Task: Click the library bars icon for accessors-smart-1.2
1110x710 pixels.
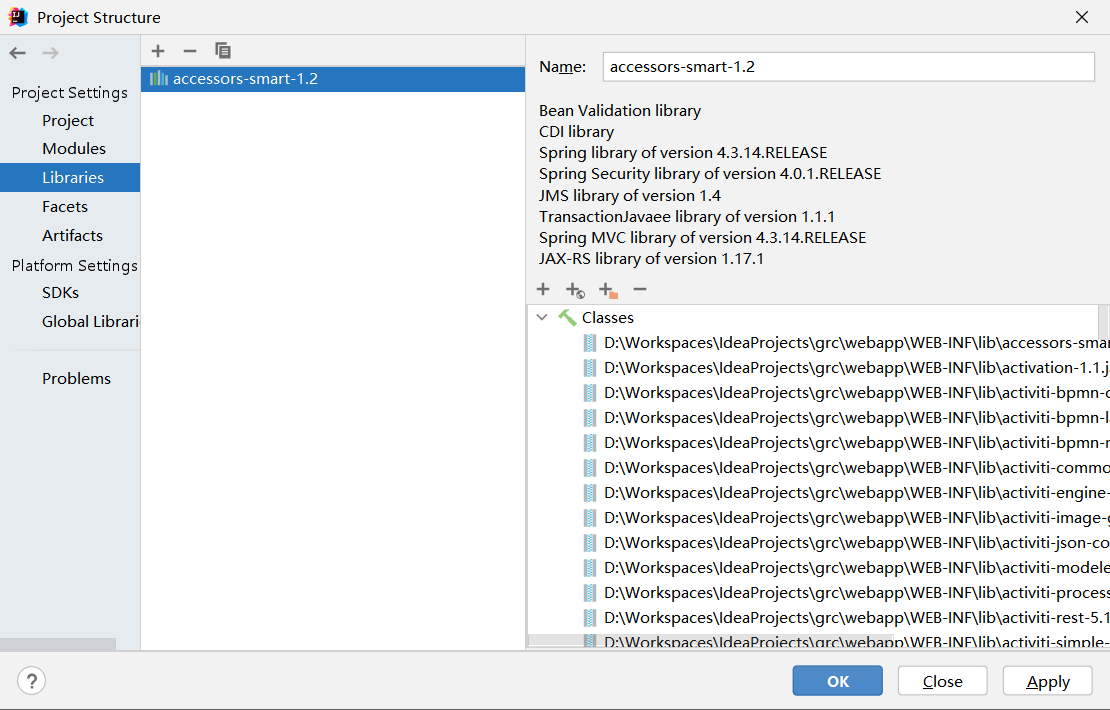Action: (x=159, y=79)
